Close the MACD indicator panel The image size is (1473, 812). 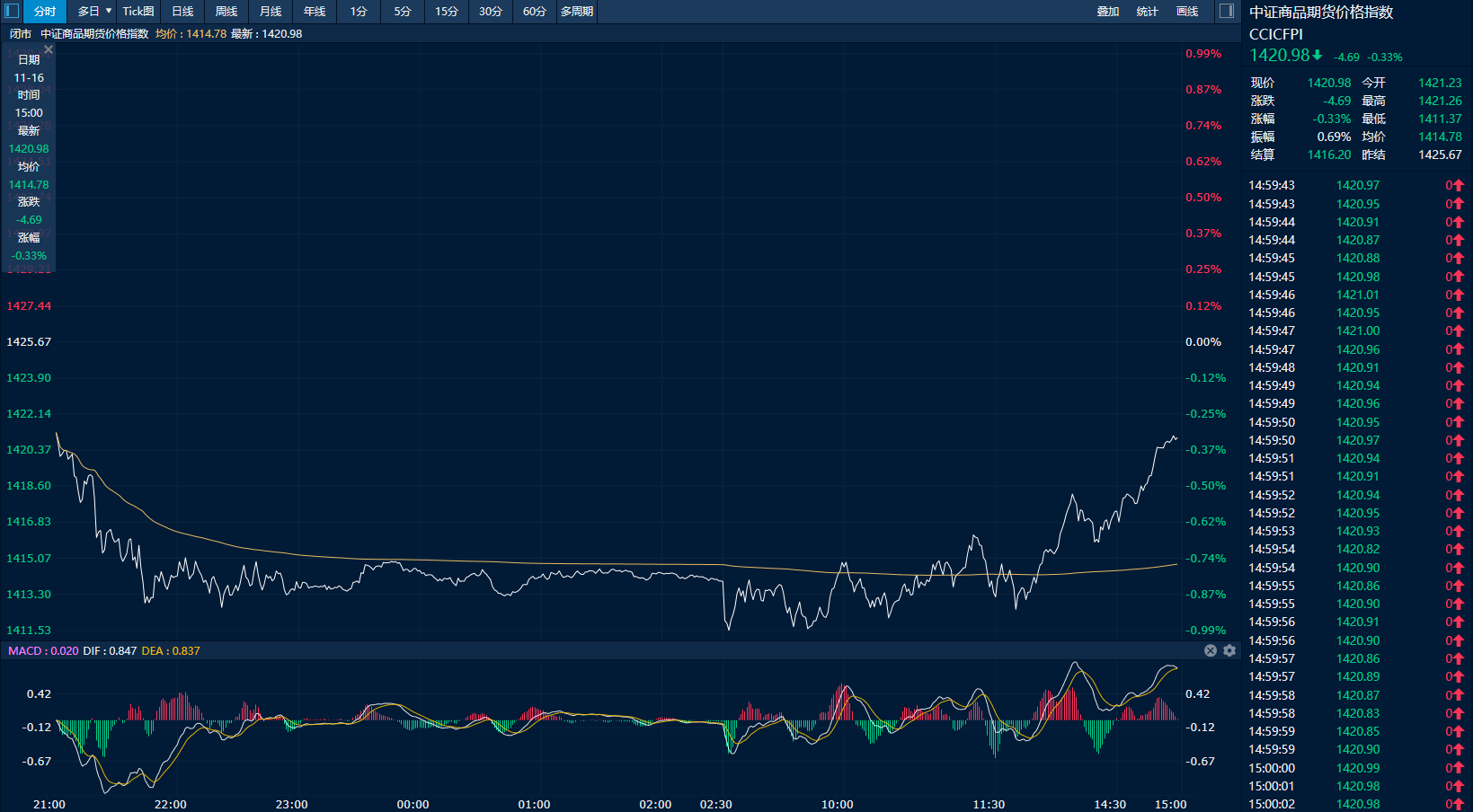[1211, 650]
